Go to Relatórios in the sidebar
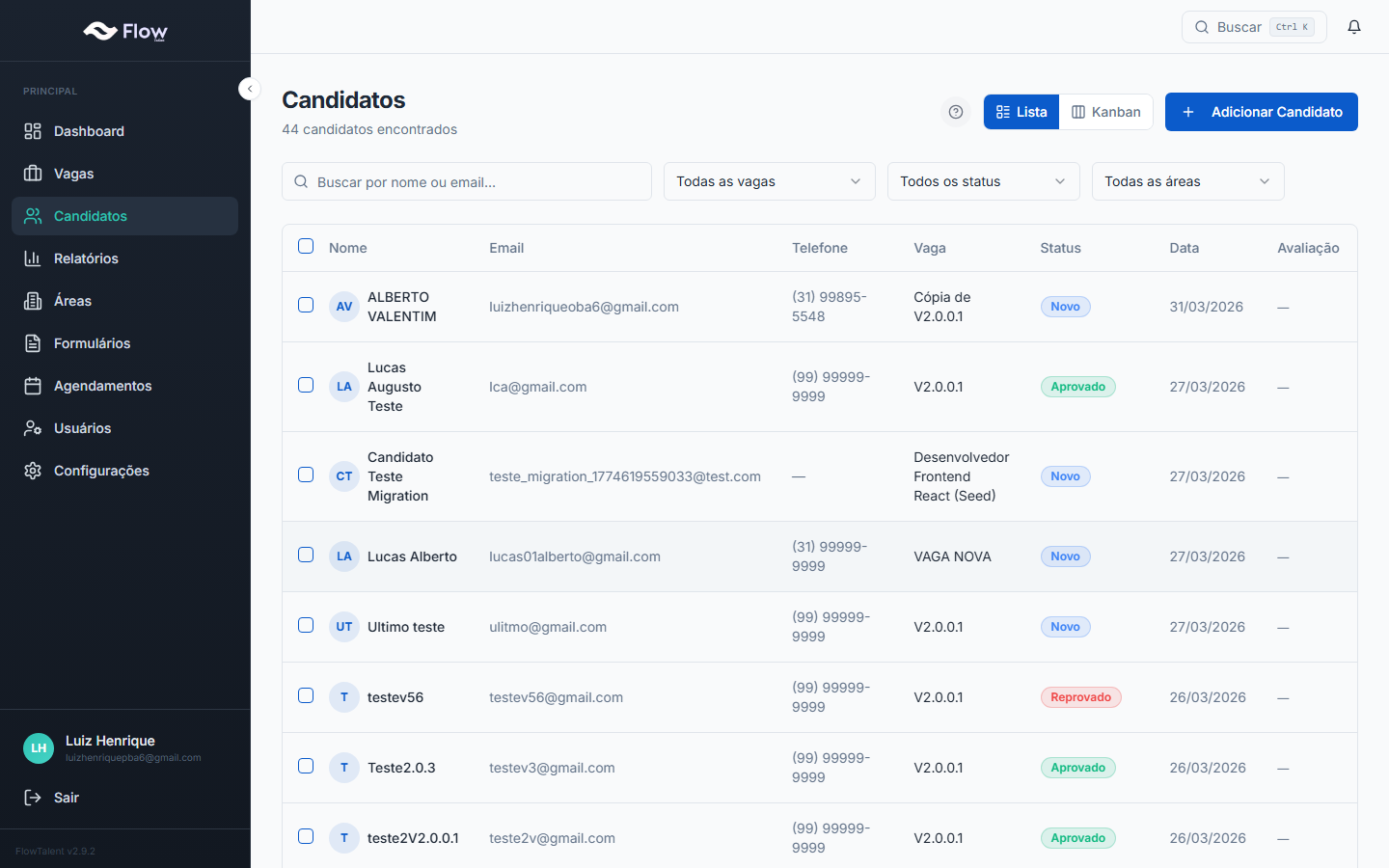This screenshot has height=868, width=1389. tap(86, 258)
